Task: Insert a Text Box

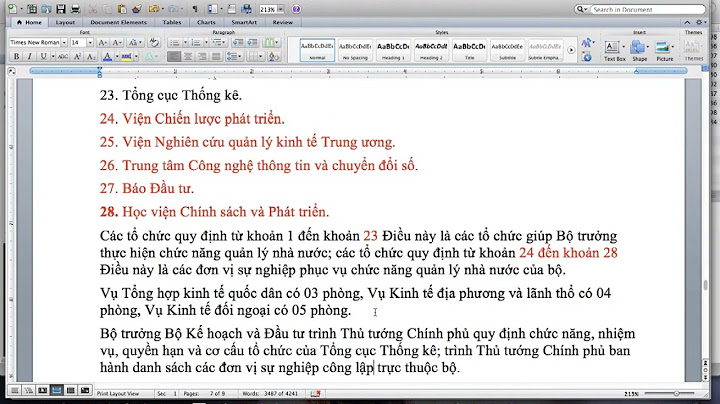Action: (x=614, y=50)
